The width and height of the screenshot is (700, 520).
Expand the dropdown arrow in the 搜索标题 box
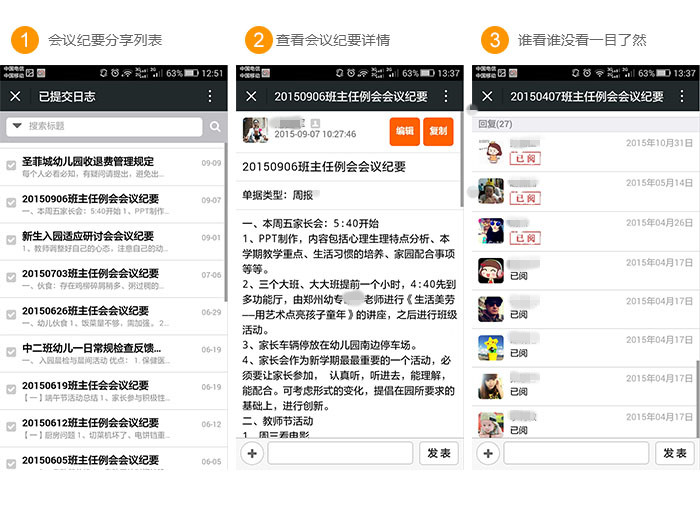pyautogui.click(x=17, y=127)
